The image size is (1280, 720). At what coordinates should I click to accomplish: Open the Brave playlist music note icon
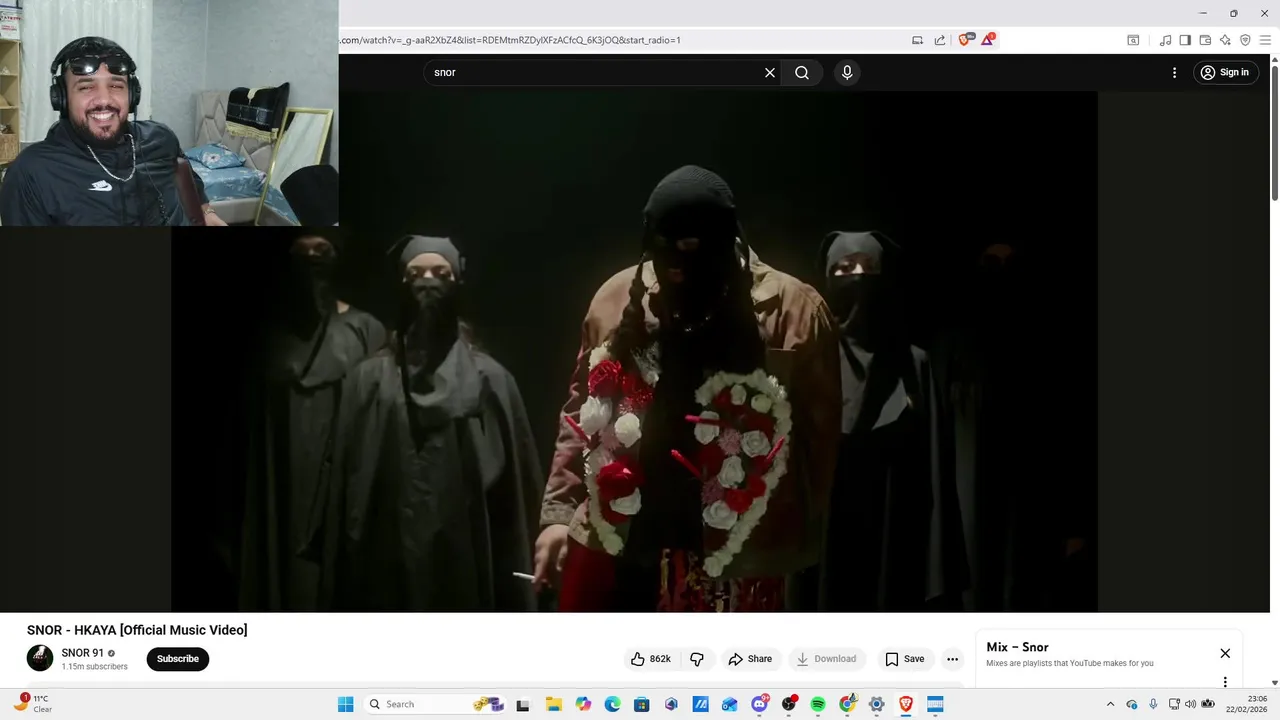tap(1165, 40)
